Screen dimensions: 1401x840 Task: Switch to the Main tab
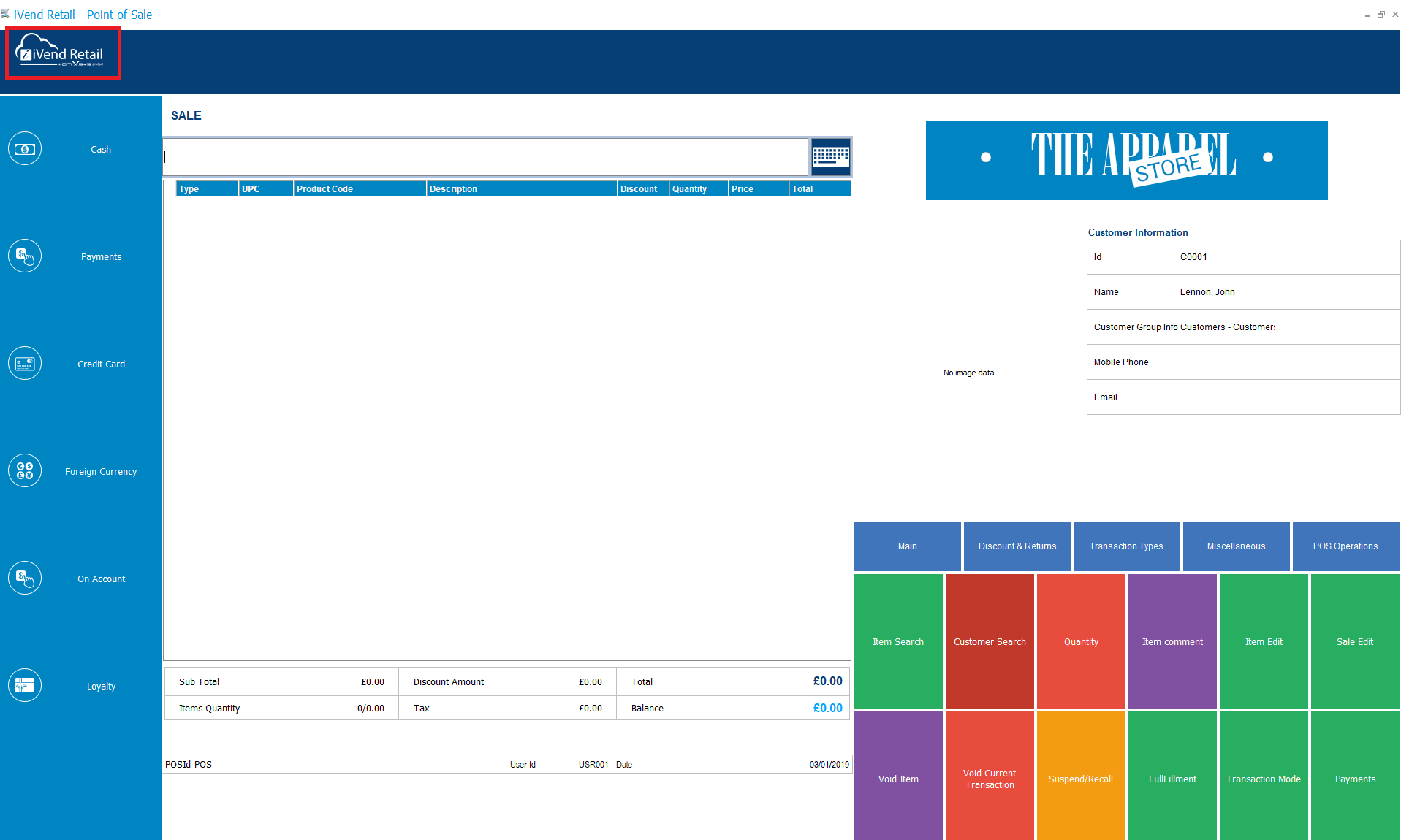908,546
